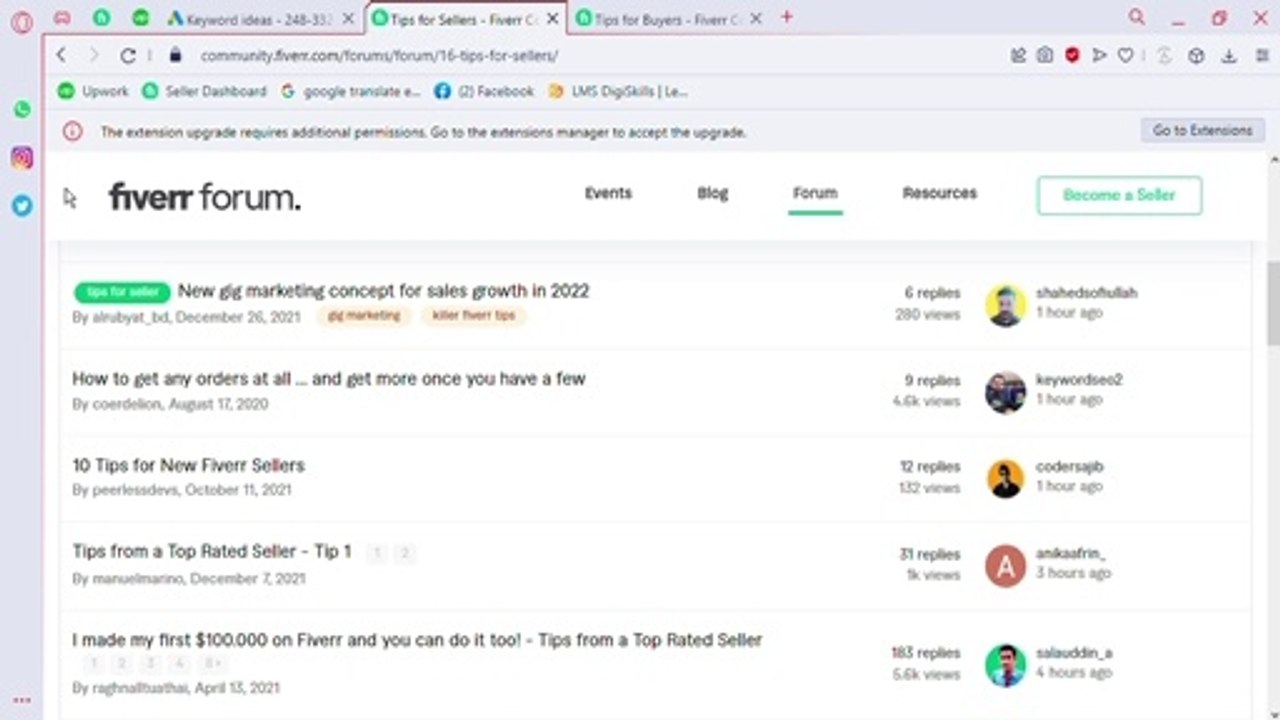The height and width of the screenshot is (720, 1280).
Task: Switch to the Keyword ideas tab
Action: [x=260, y=18]
